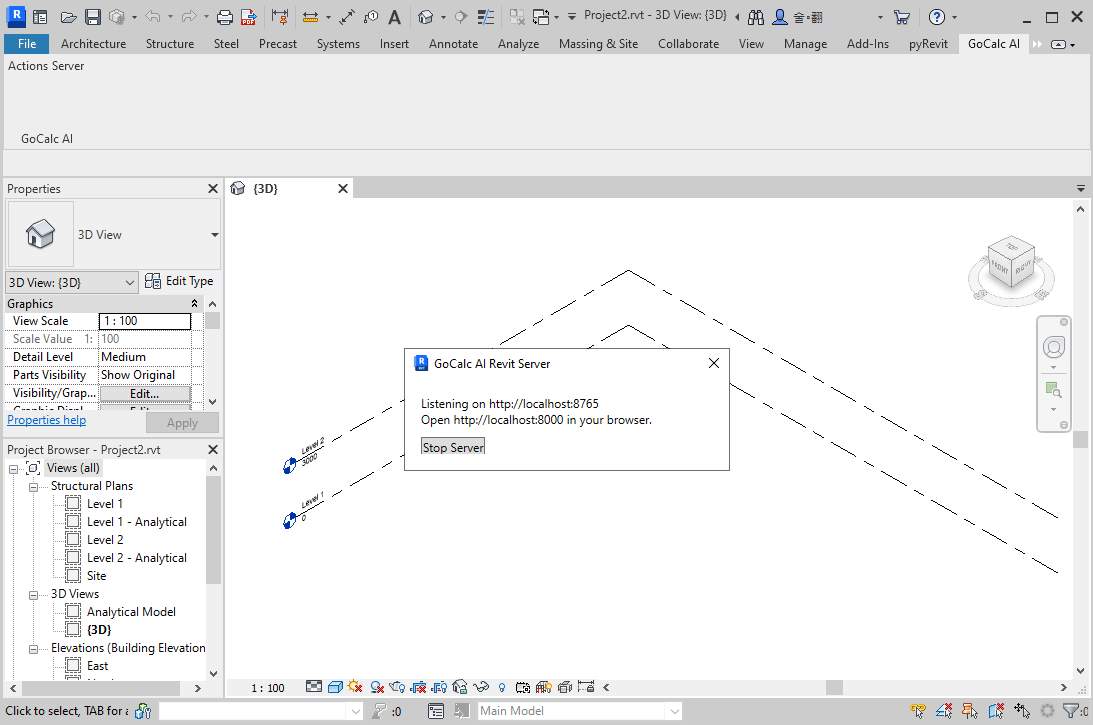Image resolution: width=1093 pixels, height=725 pixels.
Task: Open Temporary Hide/Isolate glasses icon
Action: click(481, 687)
